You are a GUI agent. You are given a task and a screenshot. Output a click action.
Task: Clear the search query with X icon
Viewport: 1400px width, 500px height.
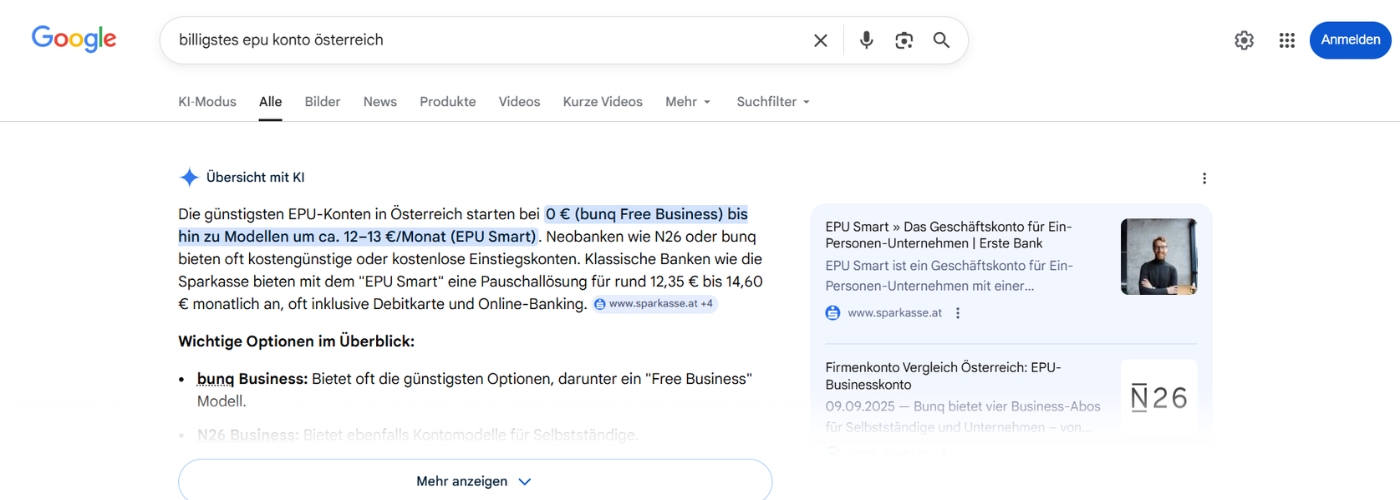pyautogui.click(x=820, y=40)
